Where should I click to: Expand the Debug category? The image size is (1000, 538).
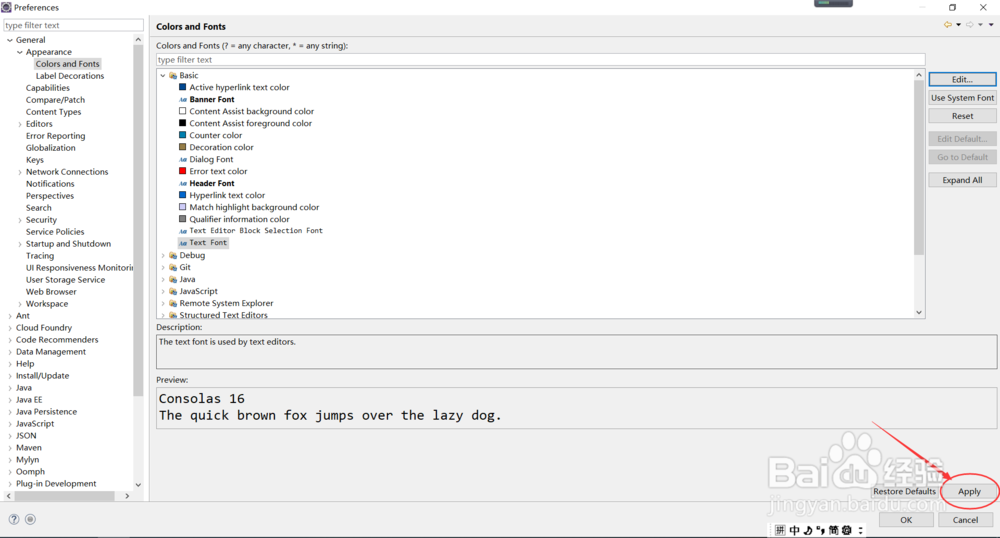tap(163, 255)
